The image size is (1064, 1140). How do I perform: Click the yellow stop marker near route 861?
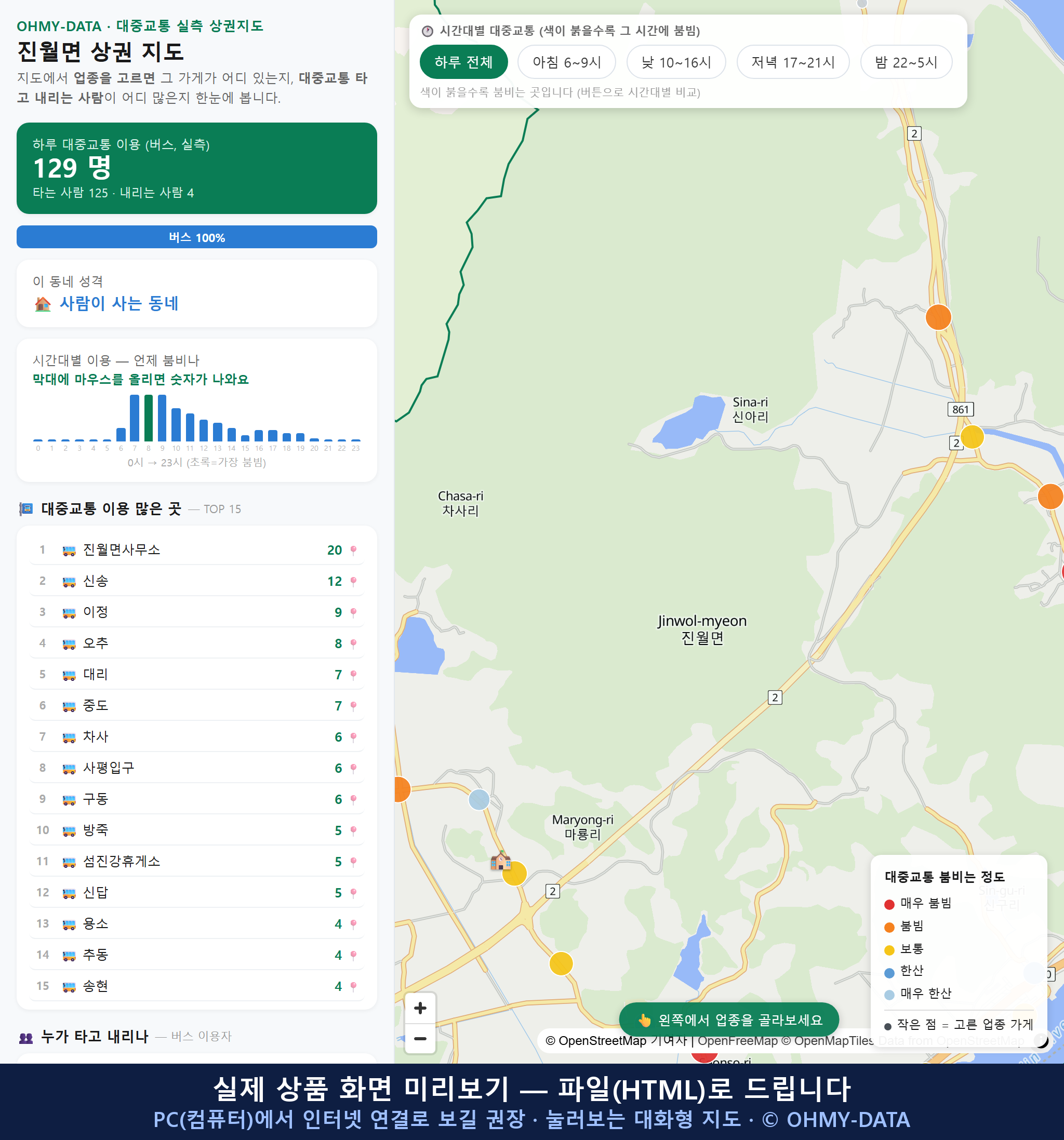pyautogui.click(x=972, y=436)
